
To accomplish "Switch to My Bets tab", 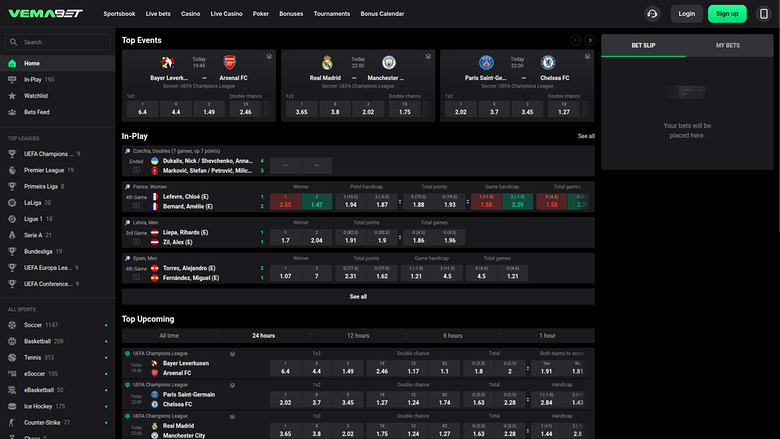I will [x=728, y=45].
